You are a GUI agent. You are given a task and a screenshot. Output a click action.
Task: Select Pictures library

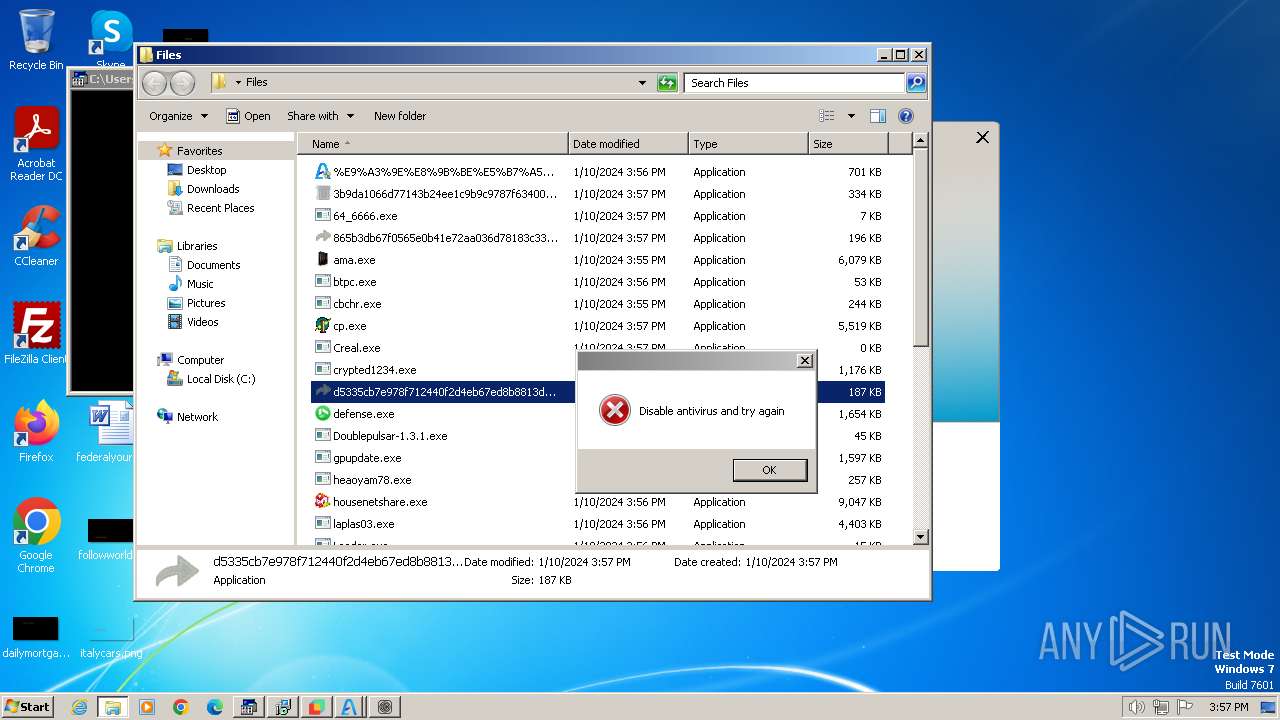click(206, 303)
